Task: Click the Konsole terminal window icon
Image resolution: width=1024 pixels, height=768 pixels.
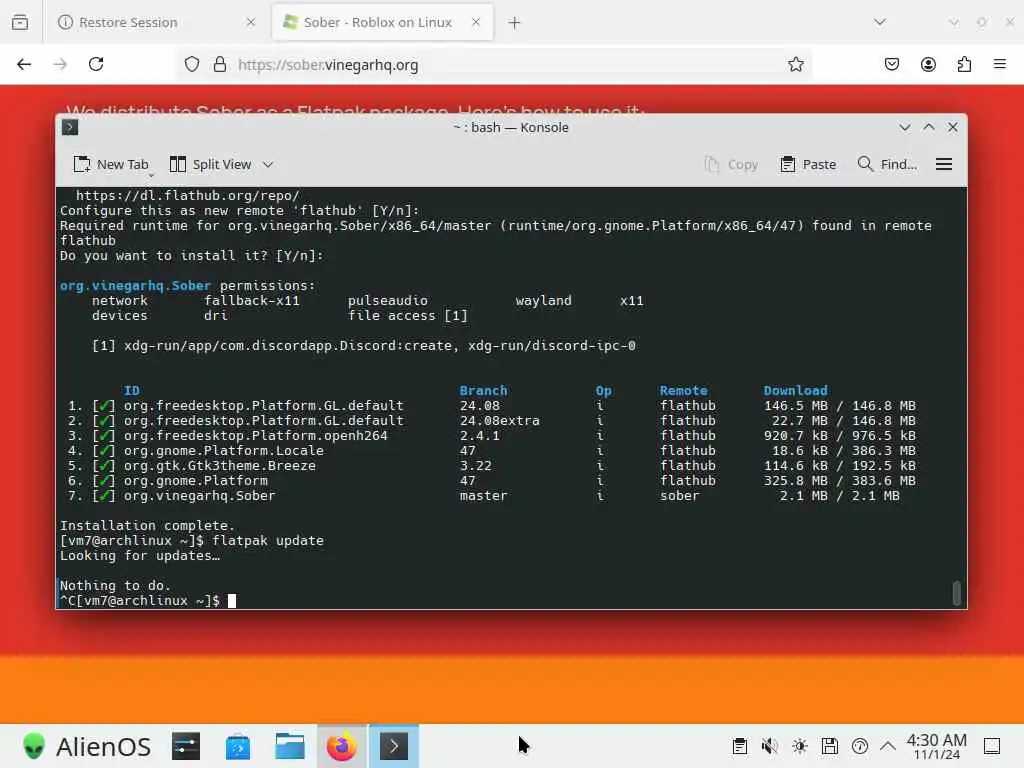Action: (70, 127)
